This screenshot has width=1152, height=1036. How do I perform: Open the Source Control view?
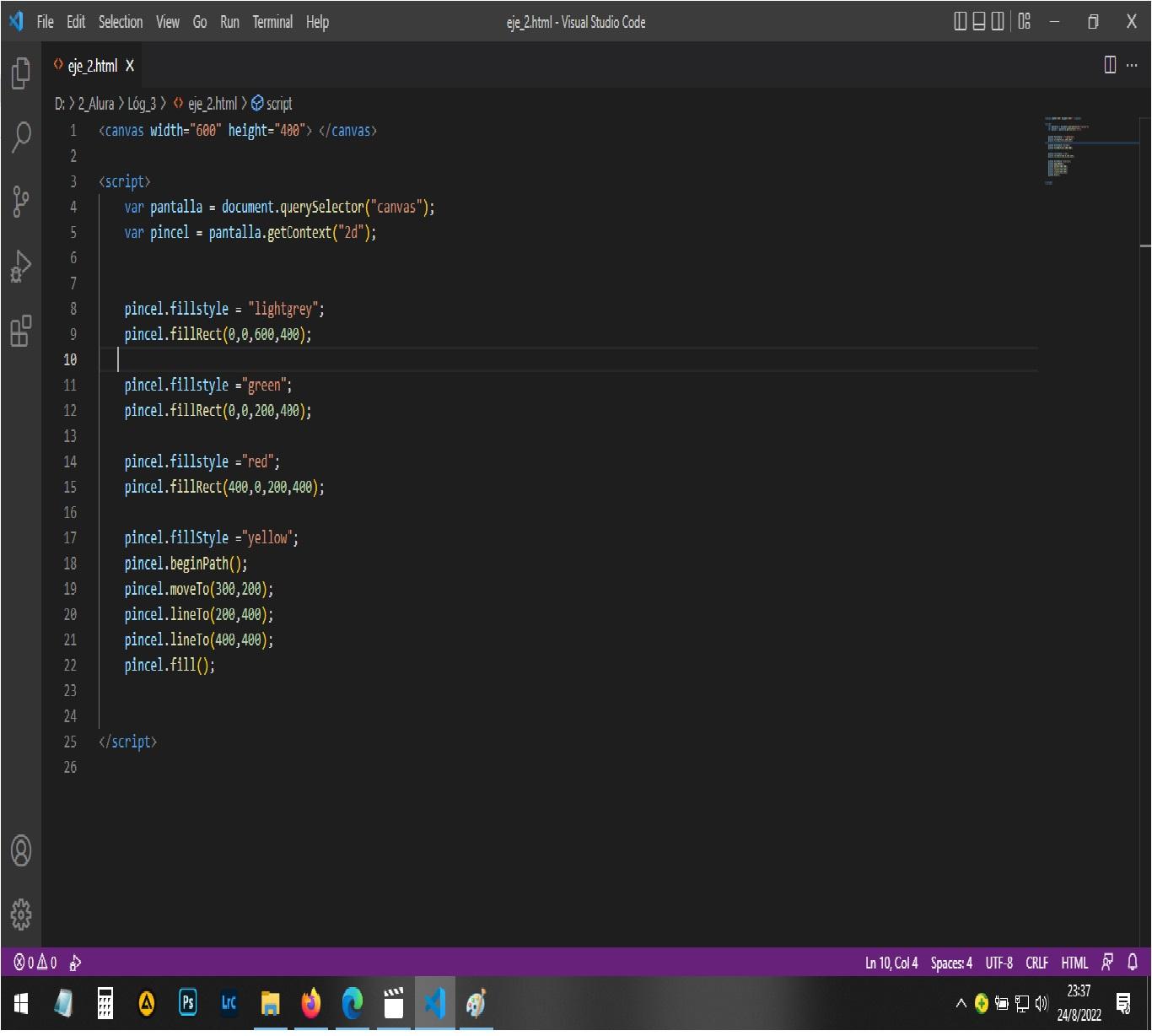(x=21, y=201)
